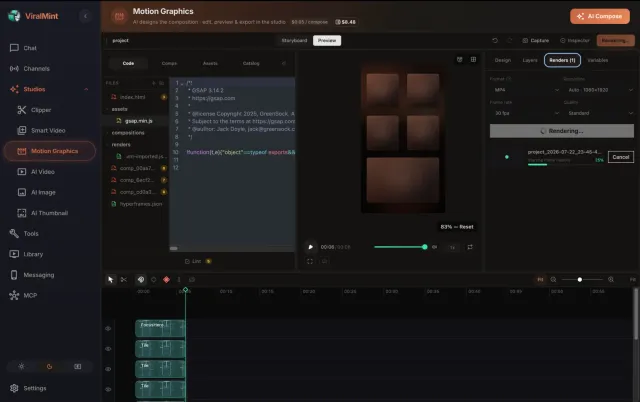Switch to Storyboard view

pyautogui.click(x=294, y=40)
